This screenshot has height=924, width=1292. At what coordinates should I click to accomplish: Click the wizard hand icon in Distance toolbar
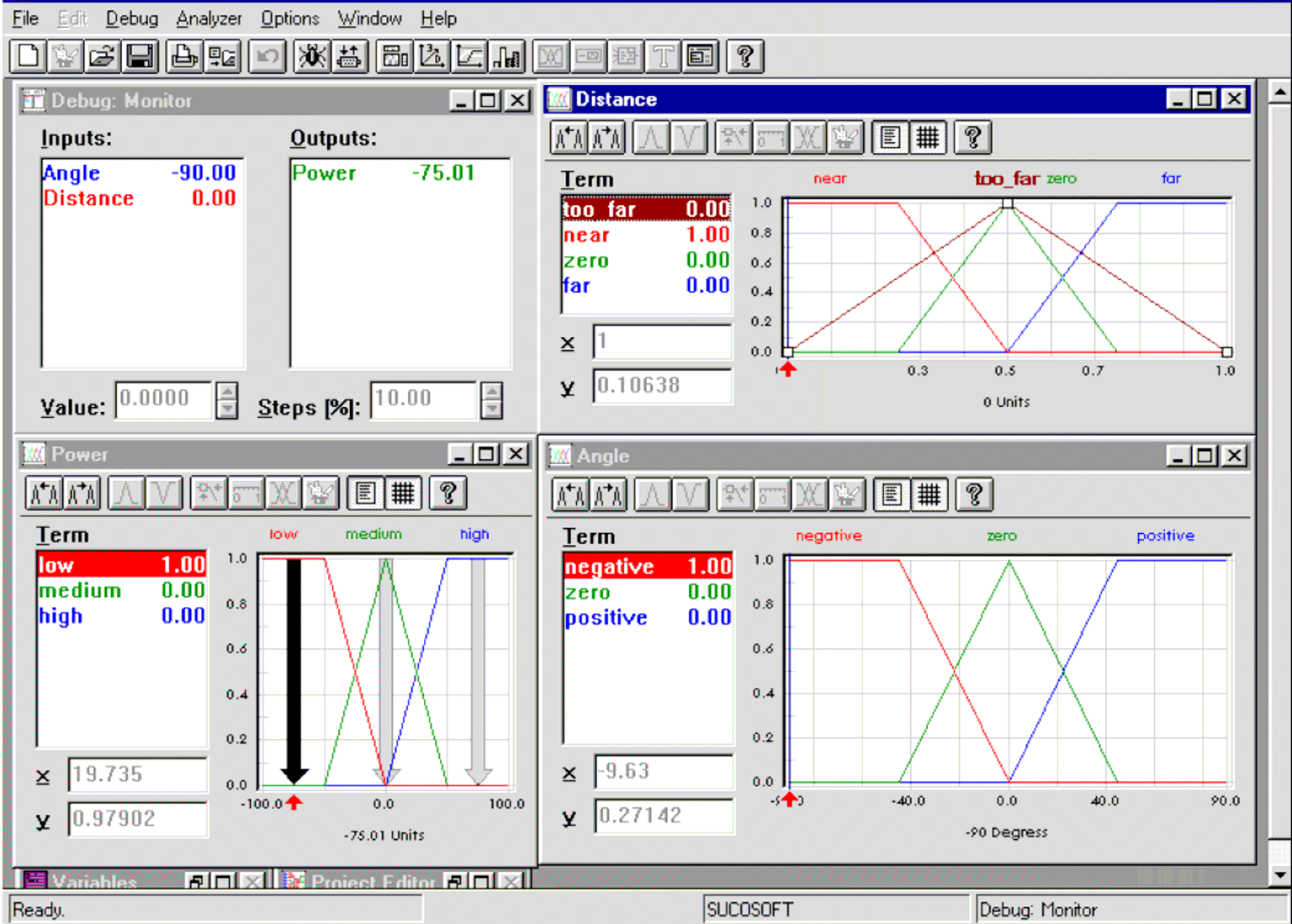(x=845, y=137)
